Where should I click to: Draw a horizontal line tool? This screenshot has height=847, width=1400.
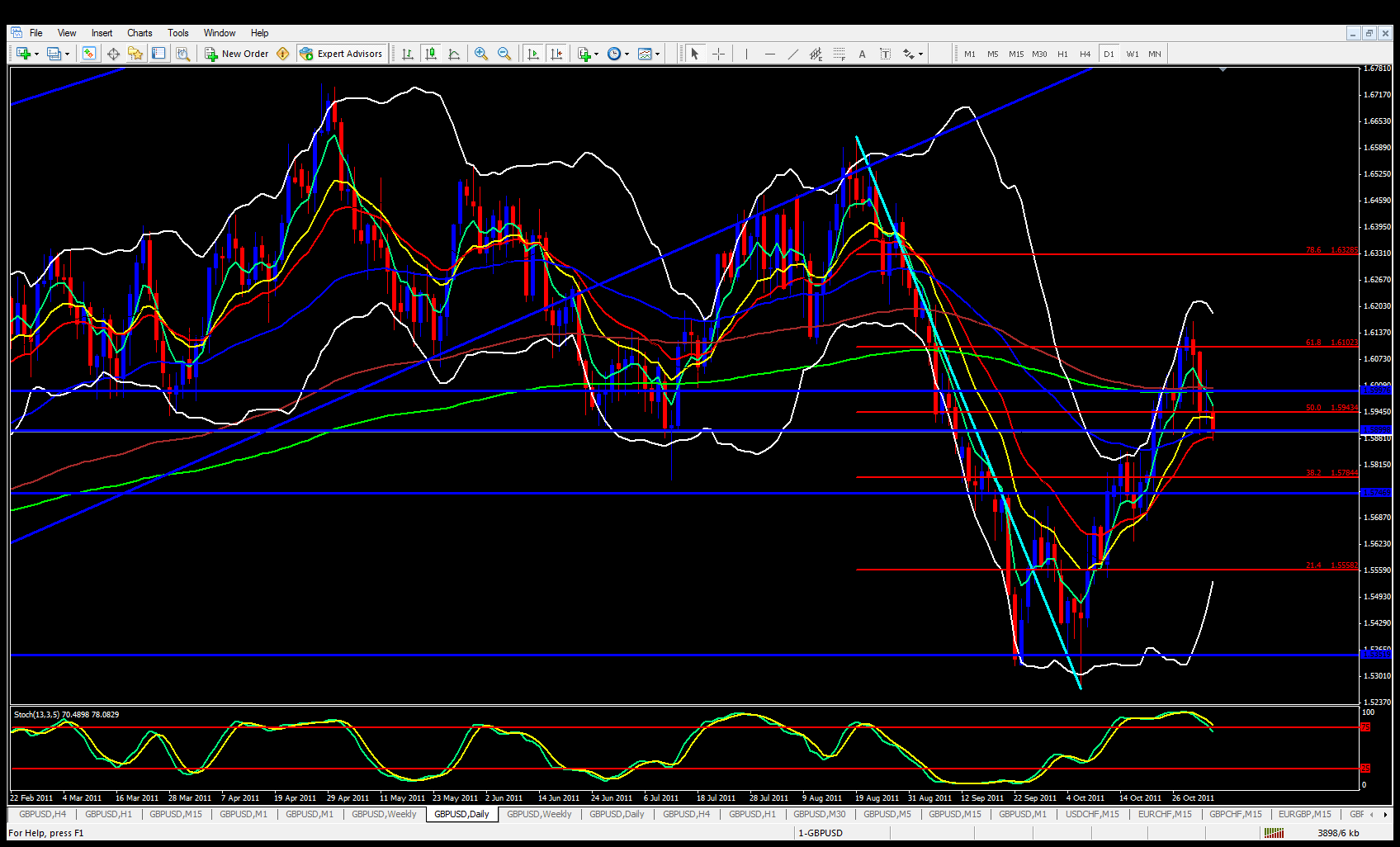(x=769, y=54)
